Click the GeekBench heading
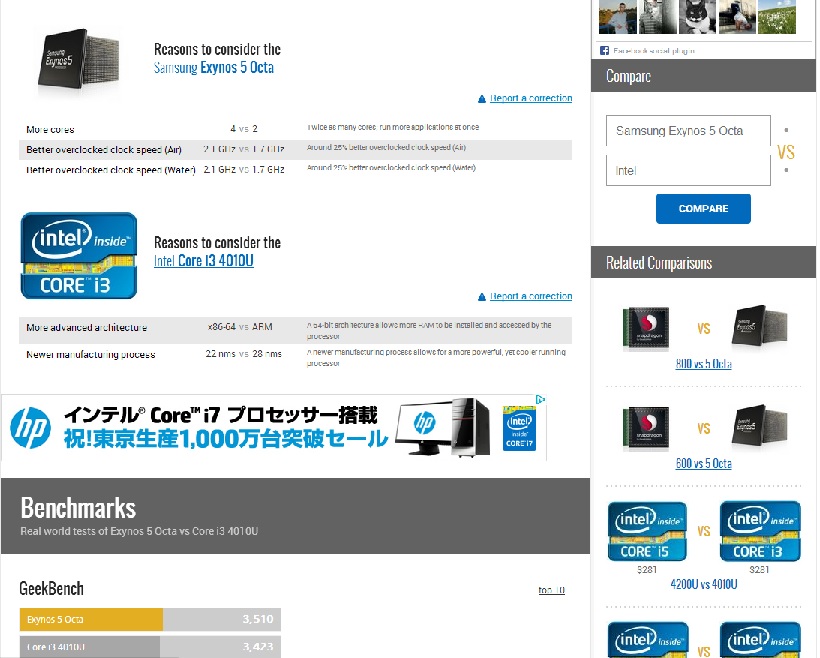Viewport: 820px width, 658px height. [x=51, y=589]
